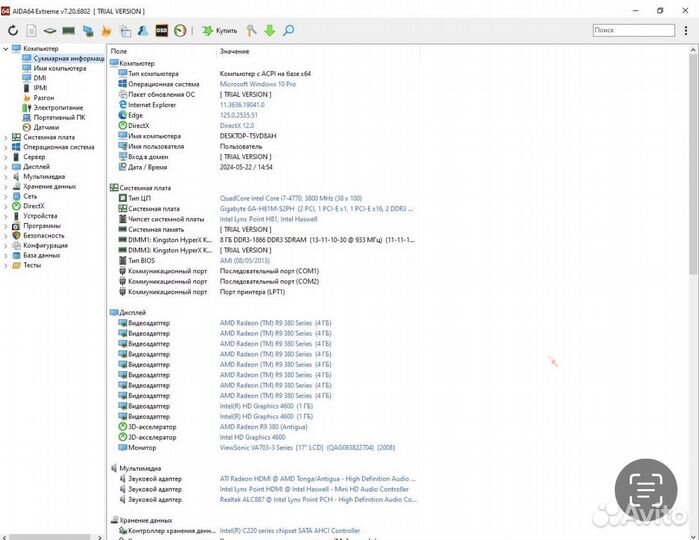
Task: Click the user silhouette toolbar icon
Action: click(x=143, y=30)
